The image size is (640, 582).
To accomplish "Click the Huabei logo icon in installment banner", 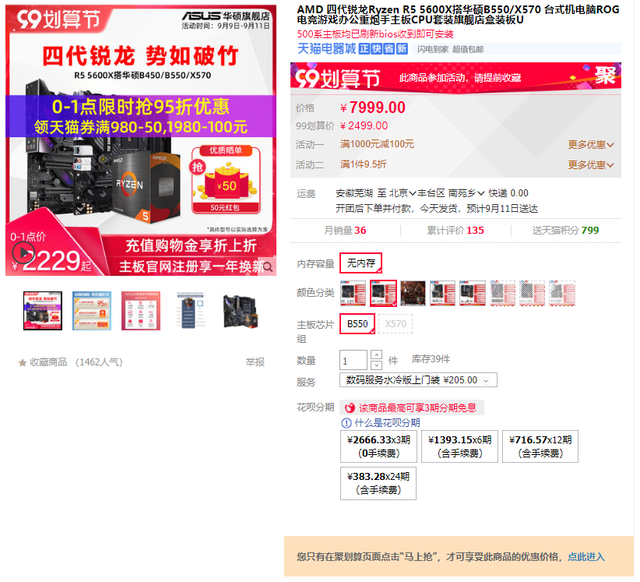I will 350,408.
